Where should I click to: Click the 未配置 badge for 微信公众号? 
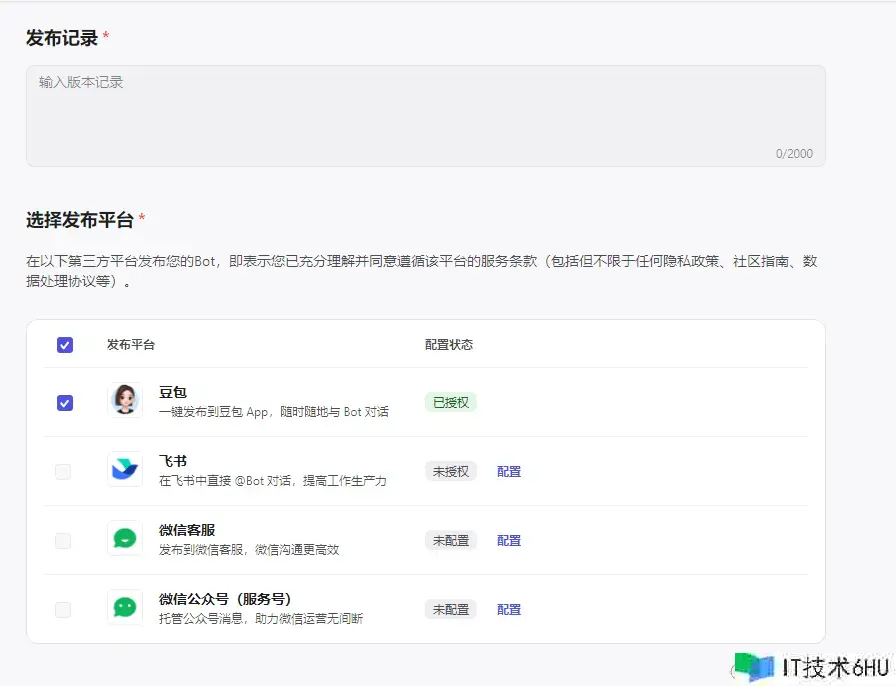coord(451,609)
